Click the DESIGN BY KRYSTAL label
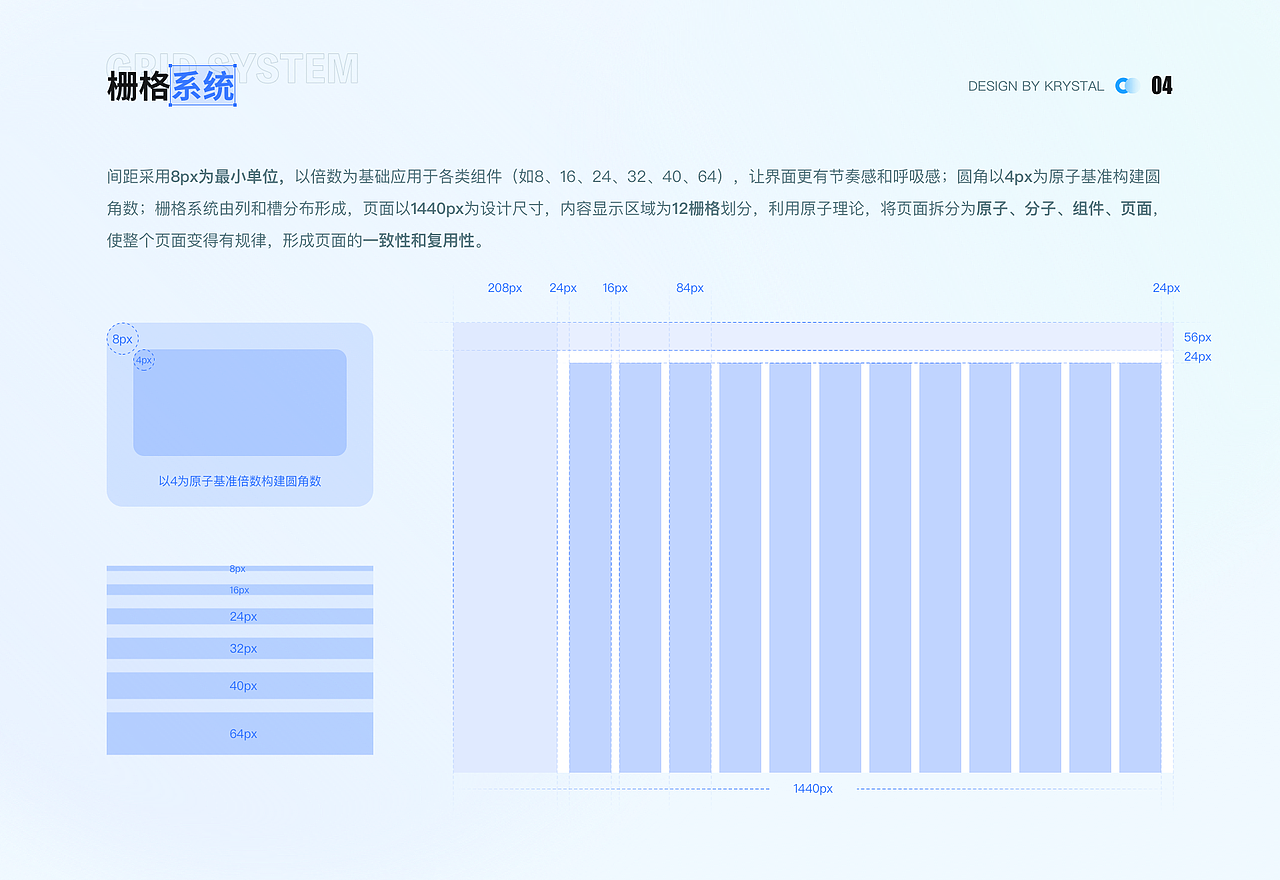 (x=1036, y=86)
